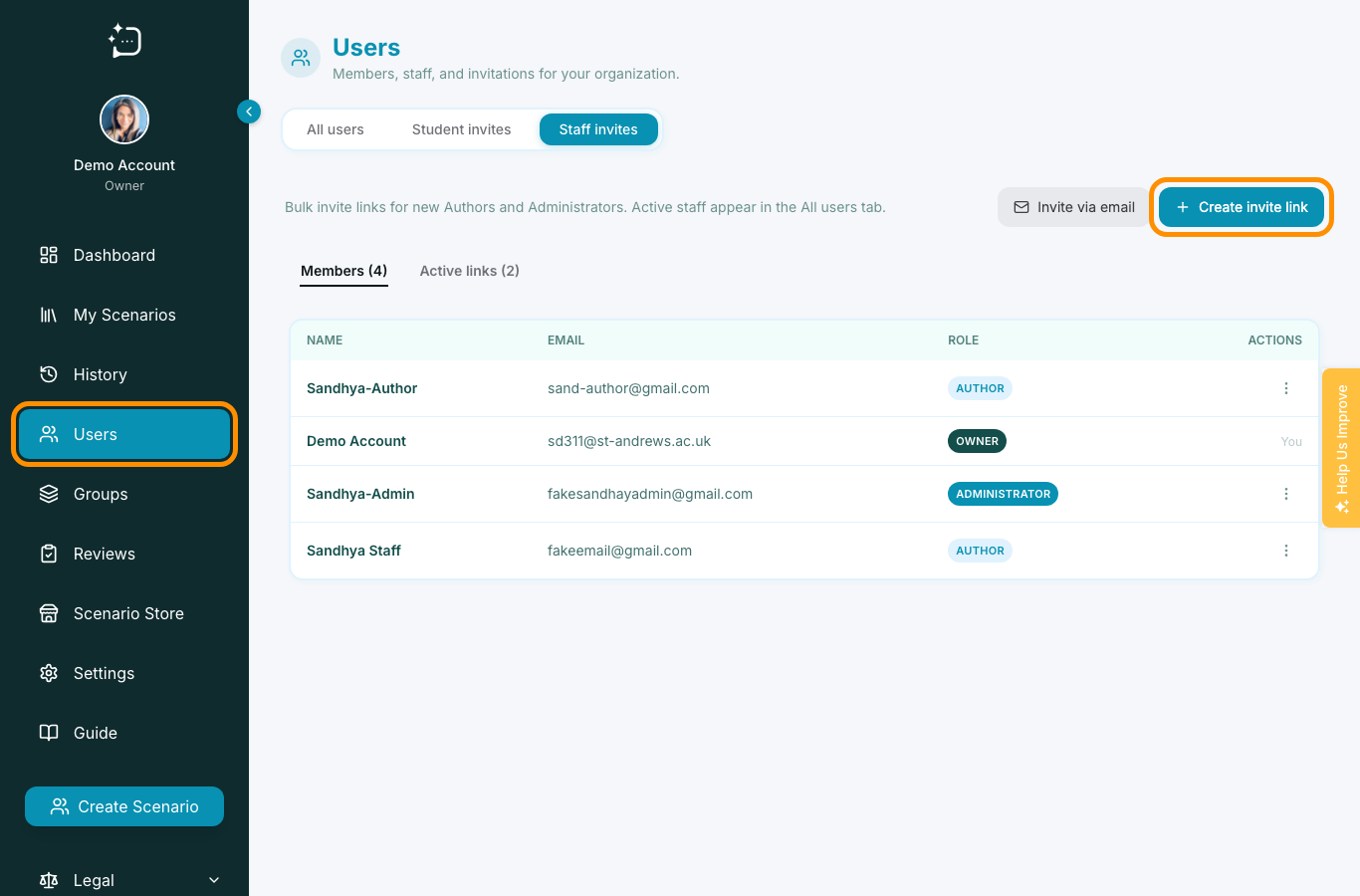Click the Settings gear icon
The image size is (1360, 896).
pos(49,673)
